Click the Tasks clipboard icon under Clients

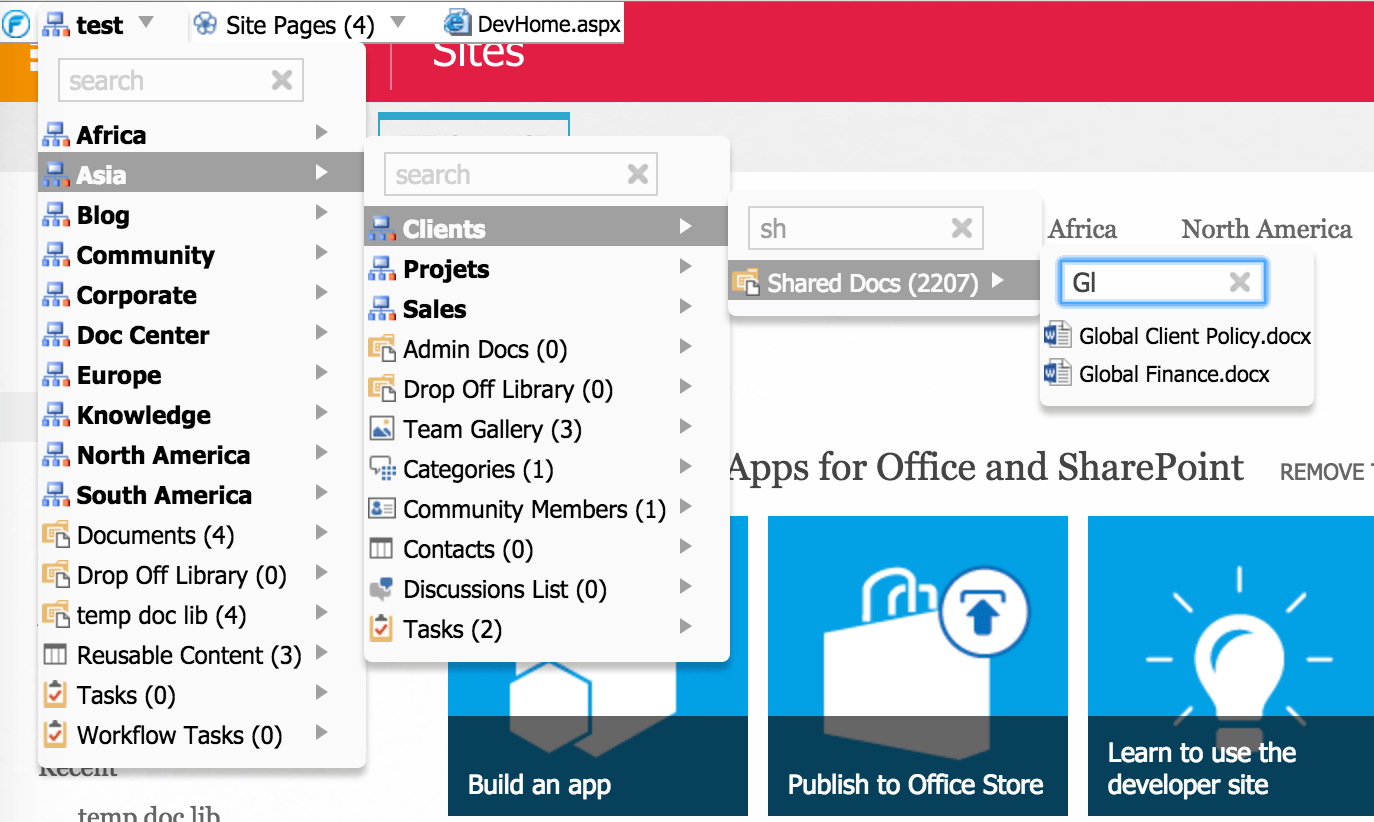[382, 629]
